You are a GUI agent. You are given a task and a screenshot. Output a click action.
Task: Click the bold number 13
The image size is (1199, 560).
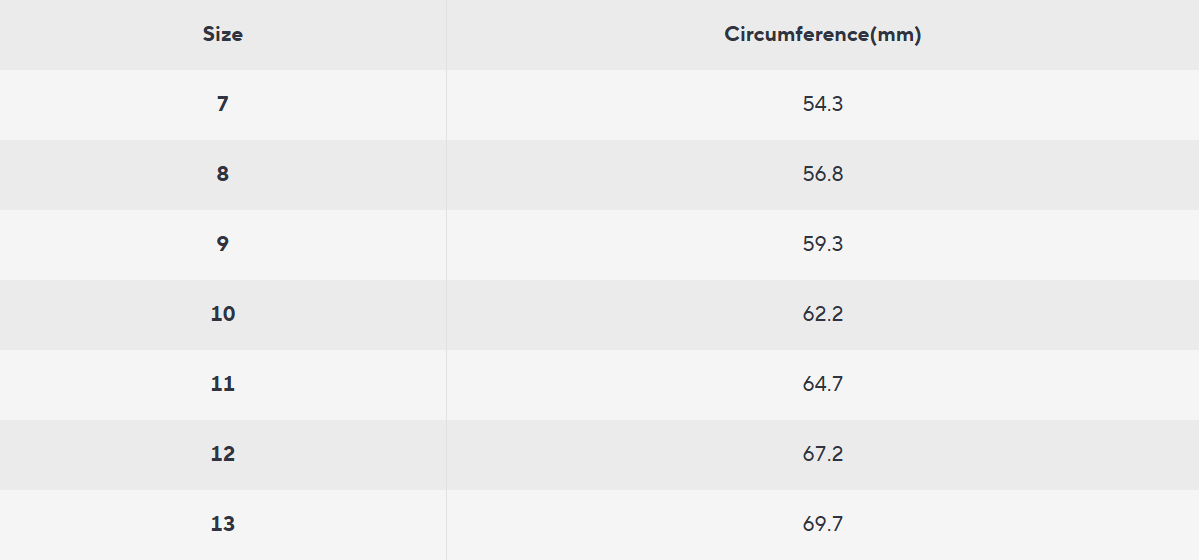pos(223,523)
